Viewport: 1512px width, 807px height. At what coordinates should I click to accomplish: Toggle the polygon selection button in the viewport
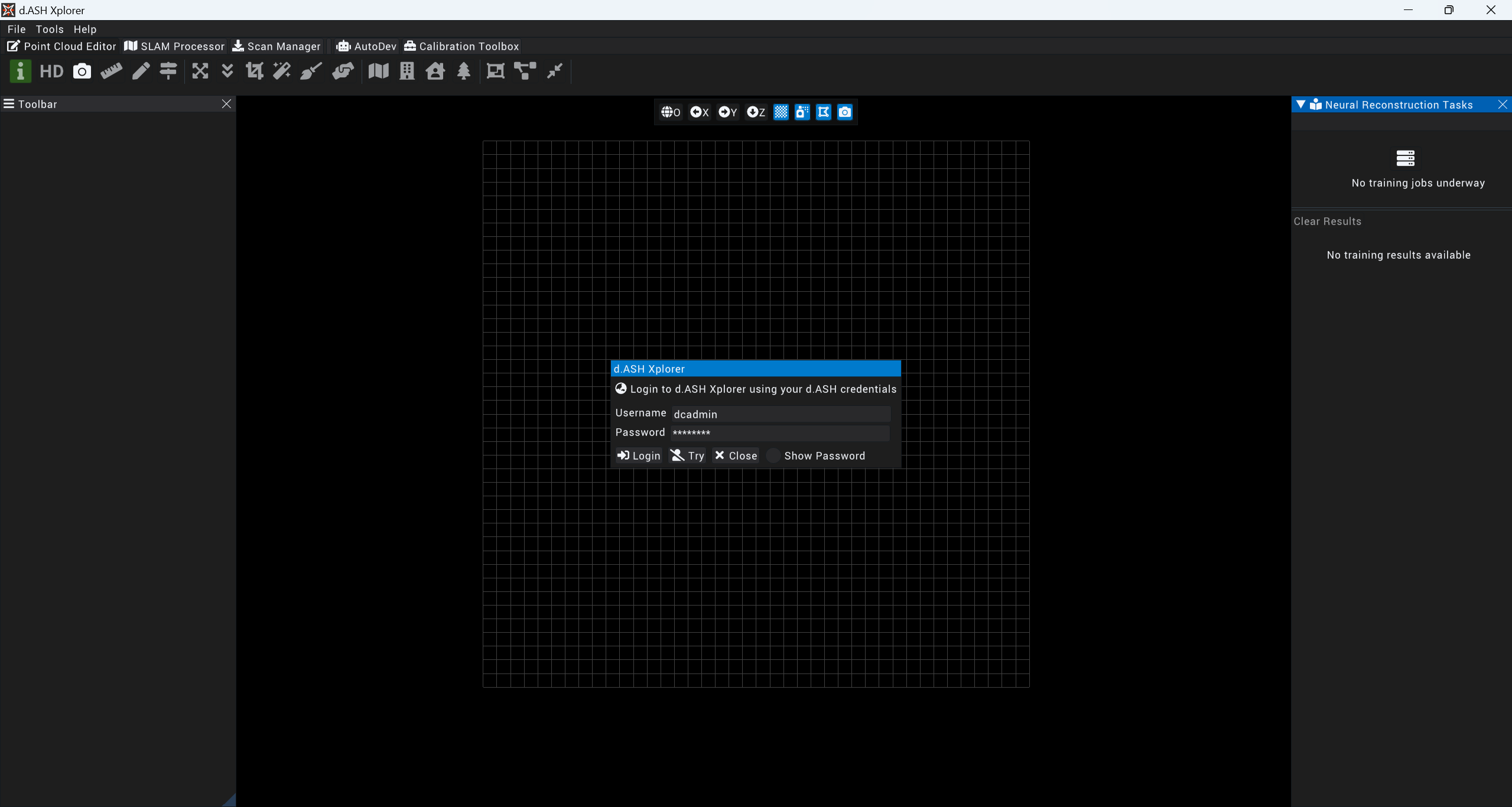[x=824, y=112]
